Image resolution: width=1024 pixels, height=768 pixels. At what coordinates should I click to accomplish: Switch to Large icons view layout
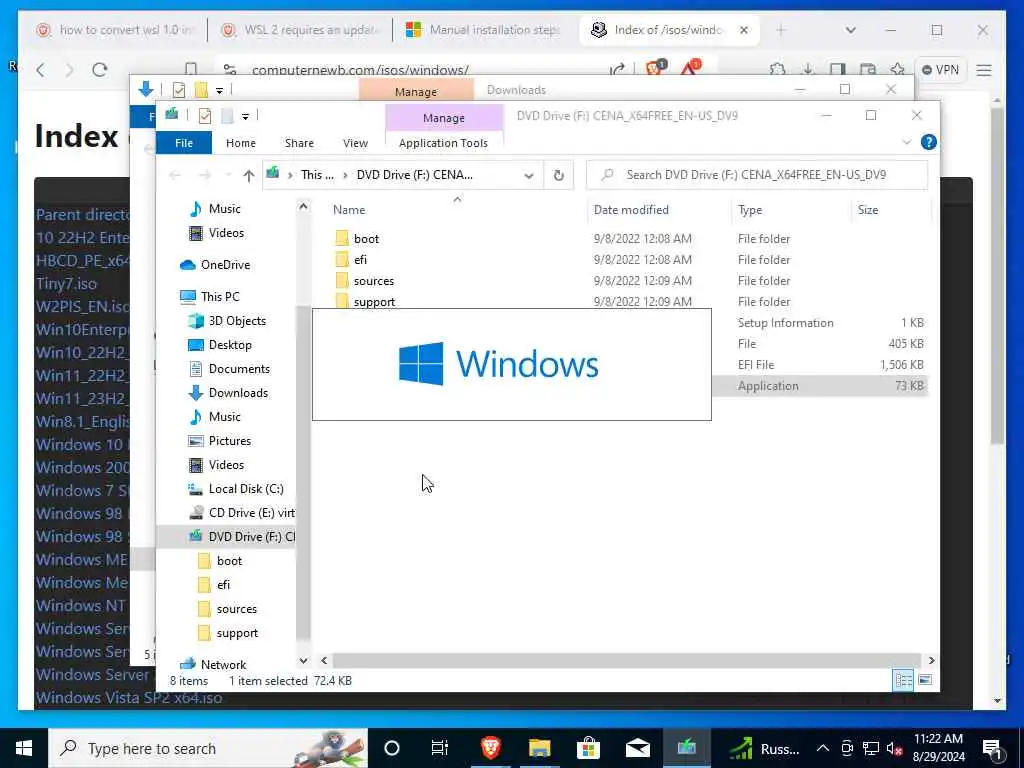click(925, 680)
